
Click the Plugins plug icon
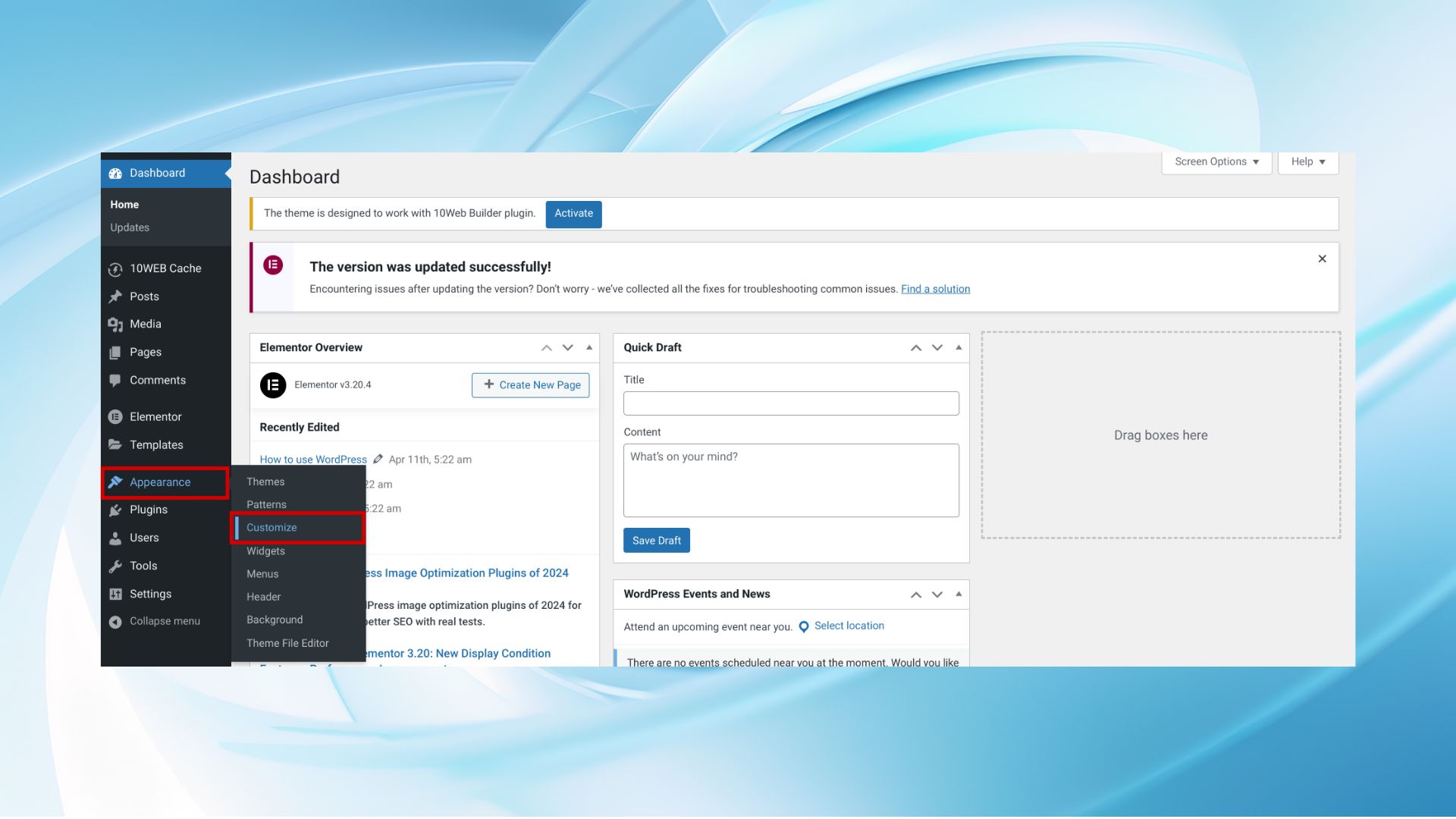pos(115,510)
